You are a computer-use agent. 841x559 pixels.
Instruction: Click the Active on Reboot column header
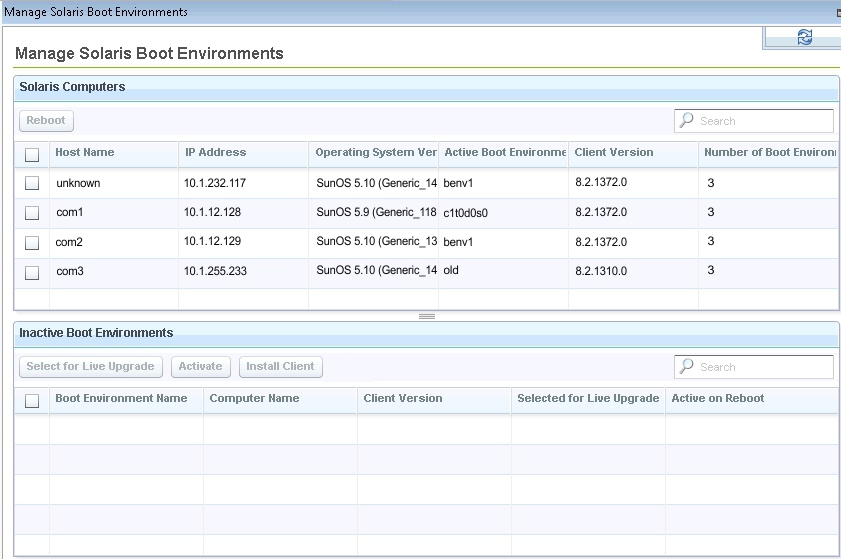click(x=718, y=399)
